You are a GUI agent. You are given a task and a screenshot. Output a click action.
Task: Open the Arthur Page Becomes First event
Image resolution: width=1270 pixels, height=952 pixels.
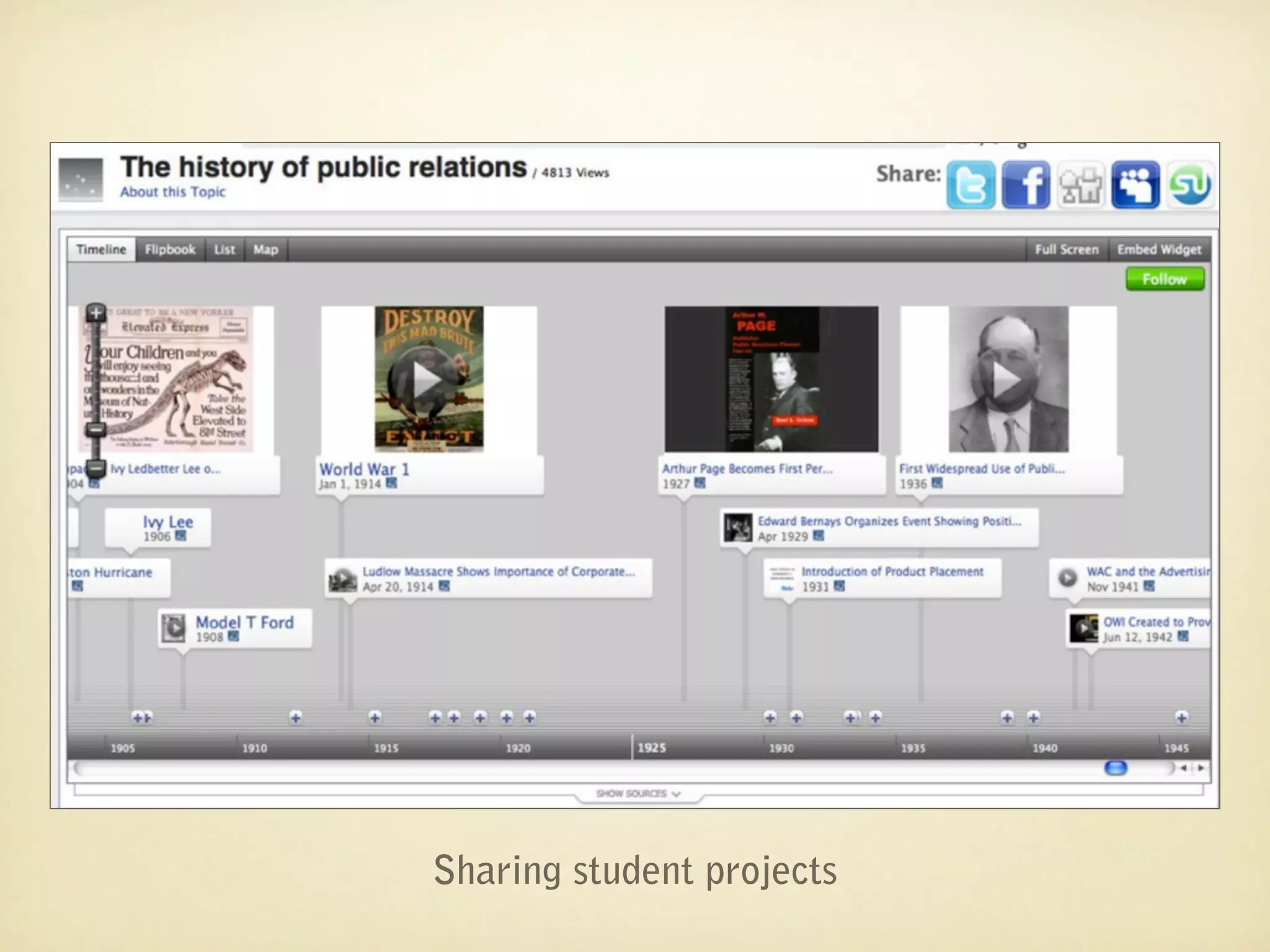pos(747,469)
